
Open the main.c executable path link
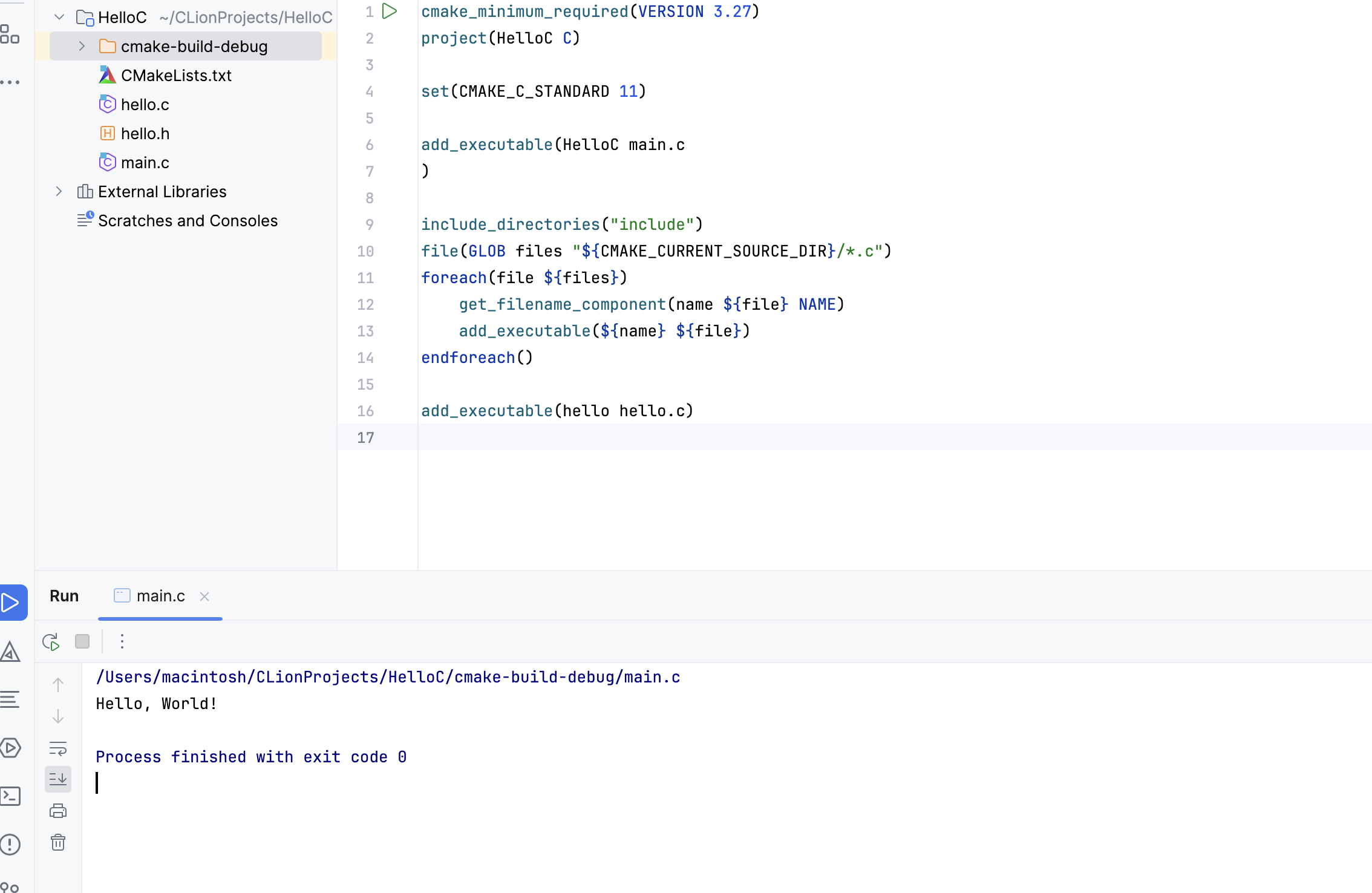pos(388,677)
